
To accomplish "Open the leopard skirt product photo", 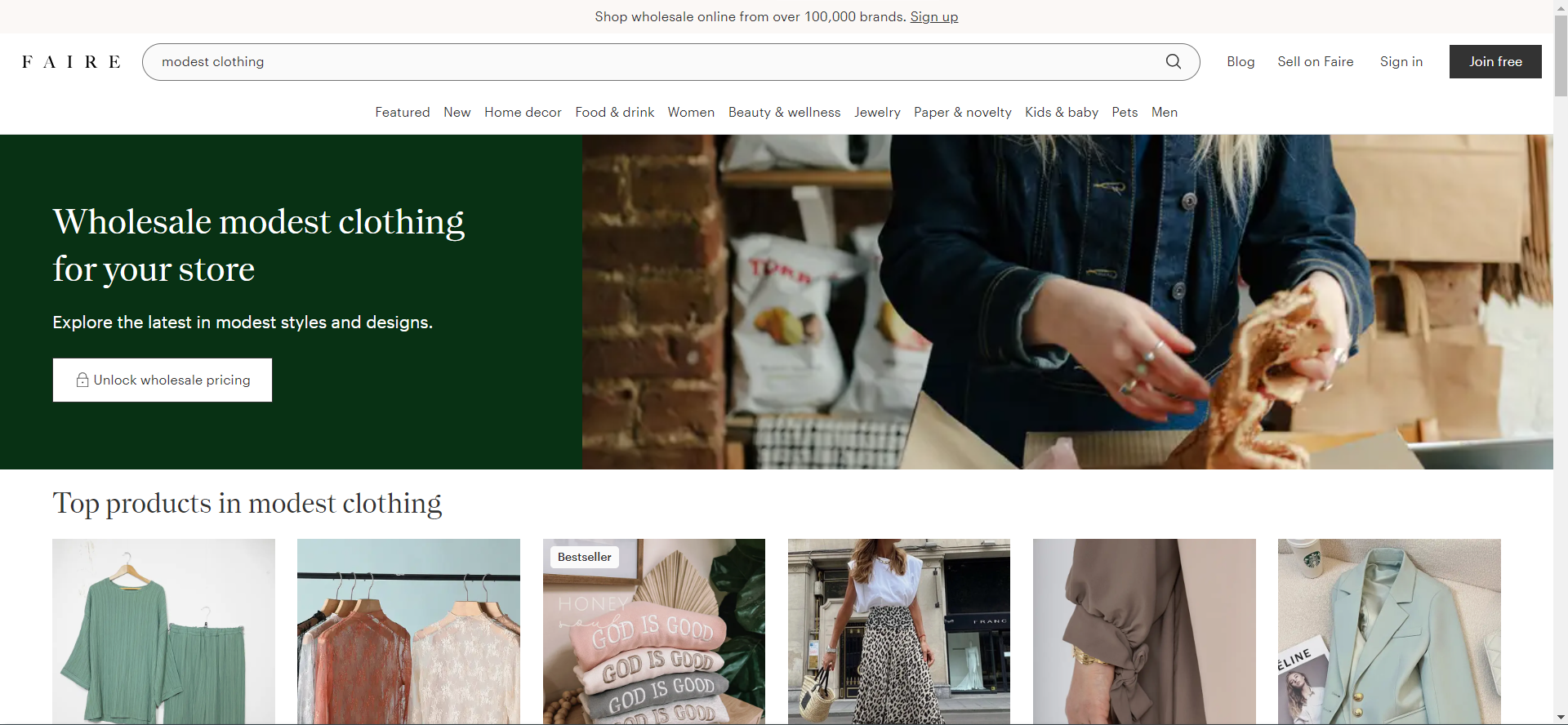I will (899, 631).
